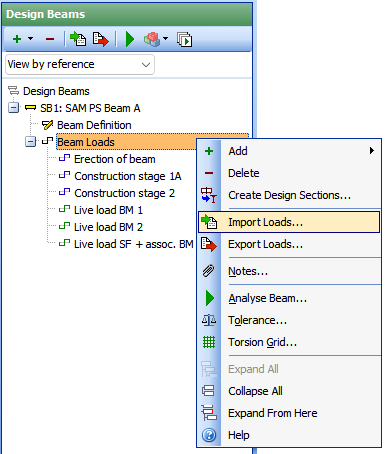Select the Beam Definition tree item
Image resolution: width=388 pixels, height=454 pixels.
(94, 125)
